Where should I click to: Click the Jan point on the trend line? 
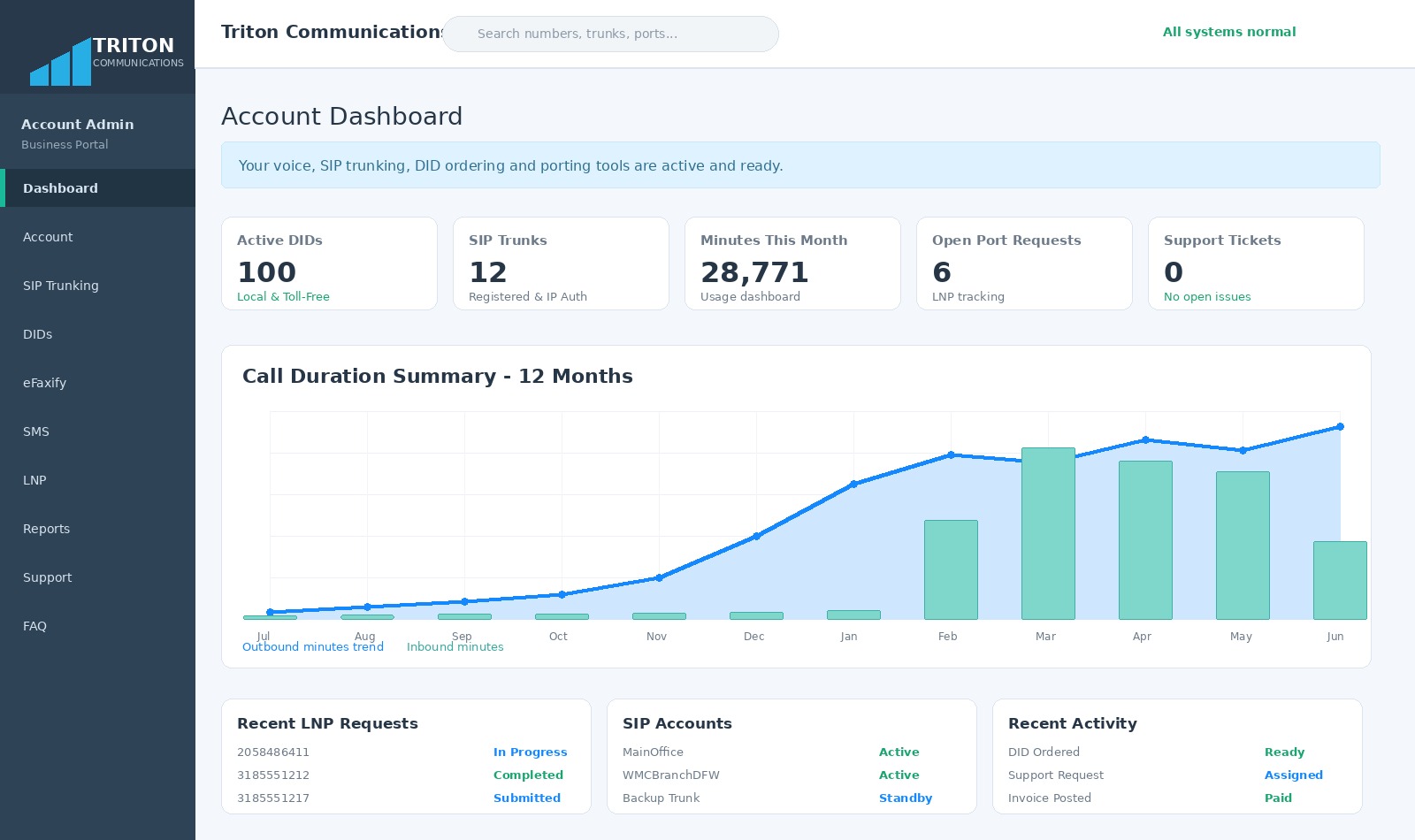click(x=853, y=484)
